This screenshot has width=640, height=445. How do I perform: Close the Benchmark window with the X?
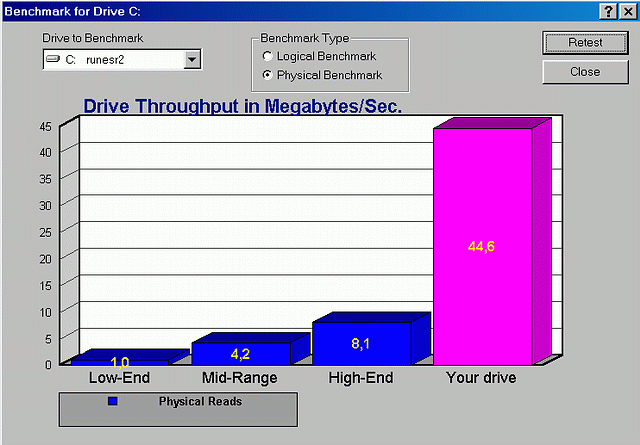(x=626, y=10)
